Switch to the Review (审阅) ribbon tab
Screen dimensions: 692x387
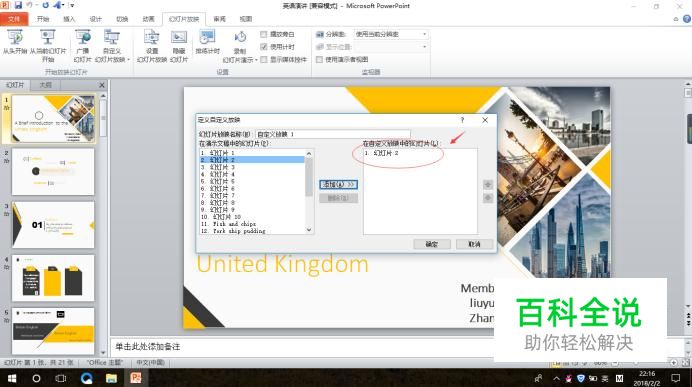tap(219, 19)
